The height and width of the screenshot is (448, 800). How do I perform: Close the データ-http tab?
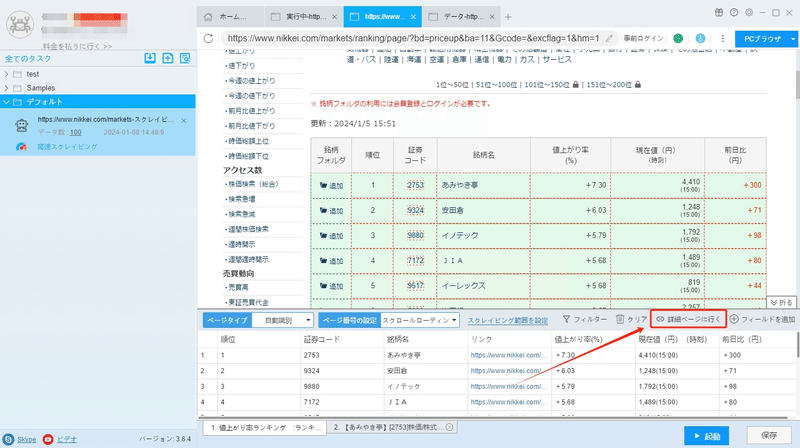click(x=492, y=17)
